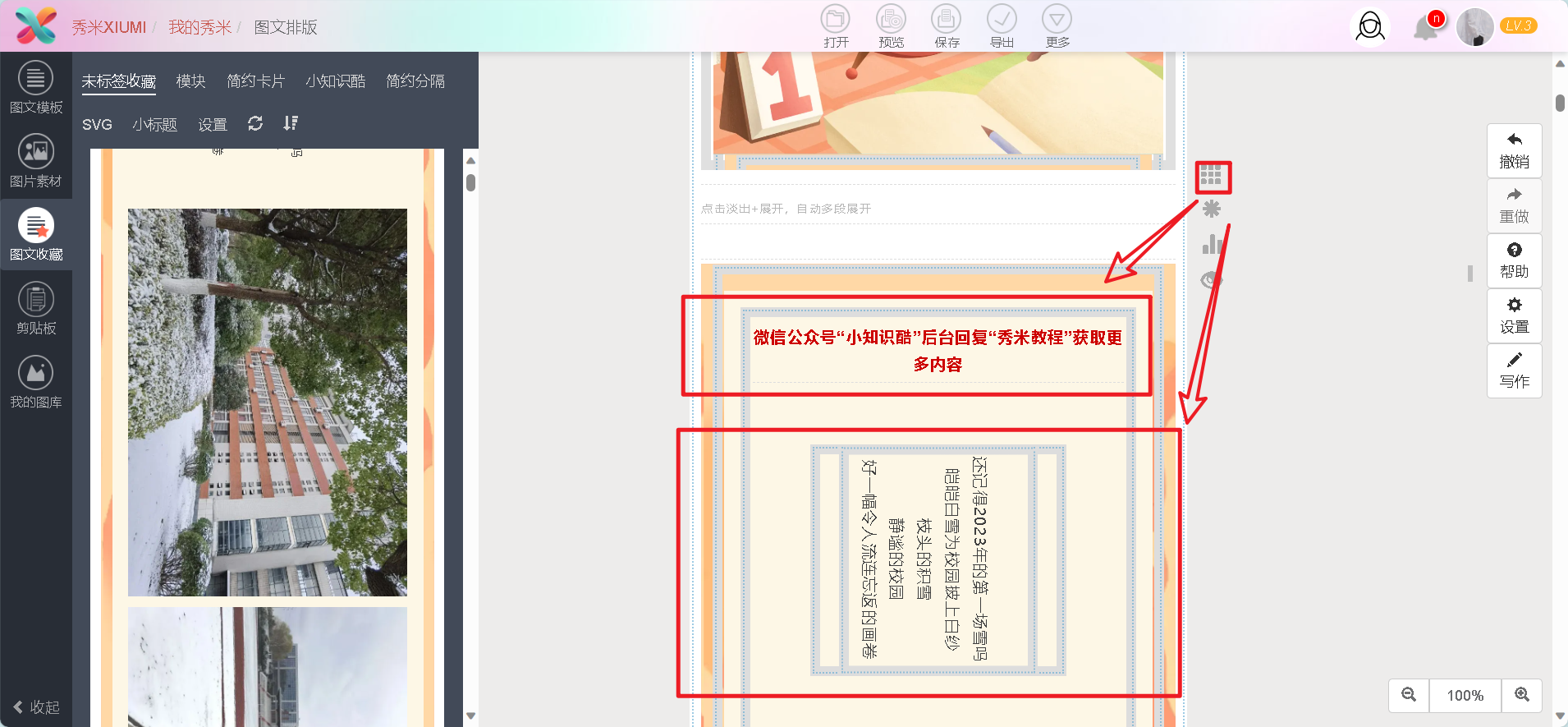The image size is (1568, 727).
Task: Click the 图文排版 breadcrumb
Action: (x=285, y=27)
